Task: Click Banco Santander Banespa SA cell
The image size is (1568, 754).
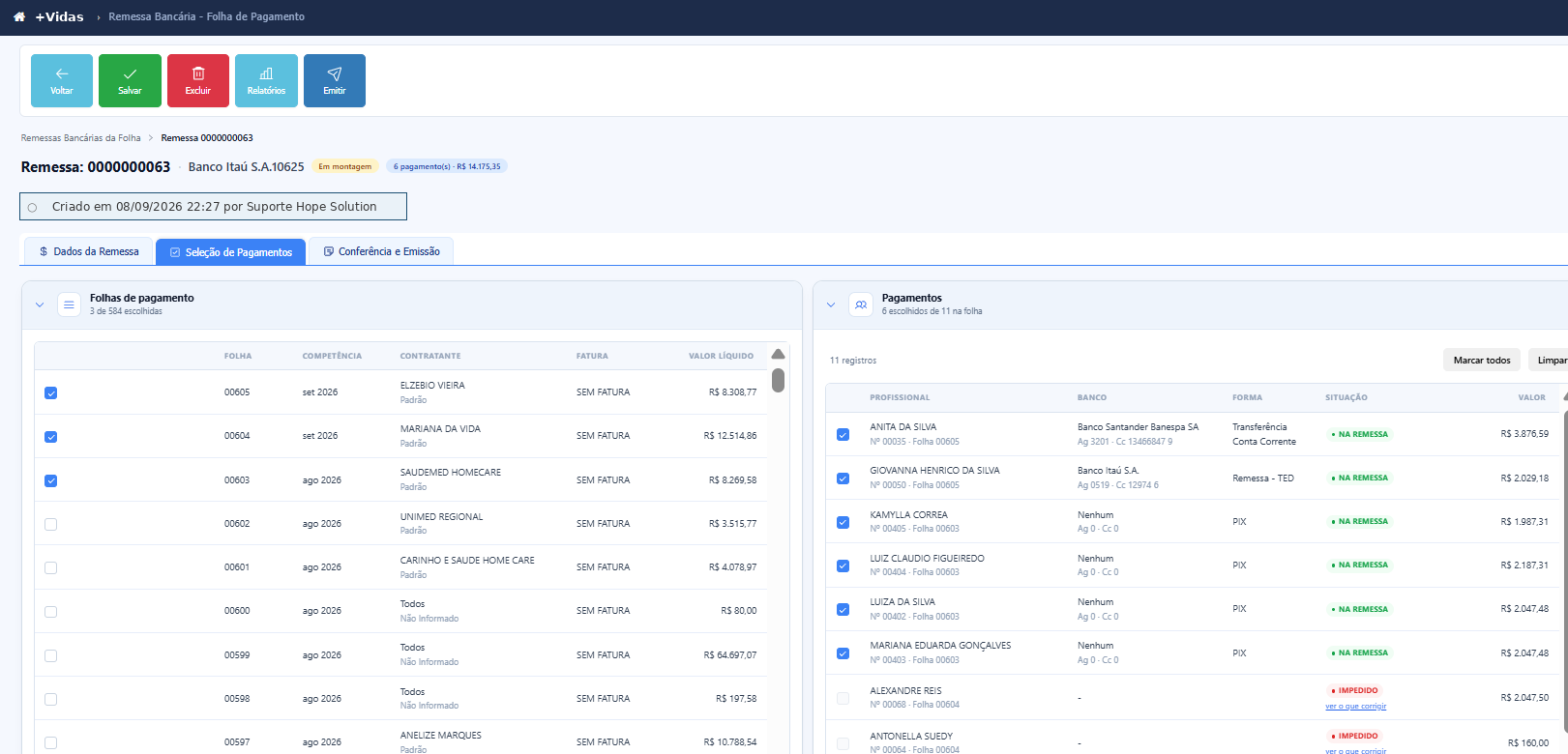Action: [1138, 427]
